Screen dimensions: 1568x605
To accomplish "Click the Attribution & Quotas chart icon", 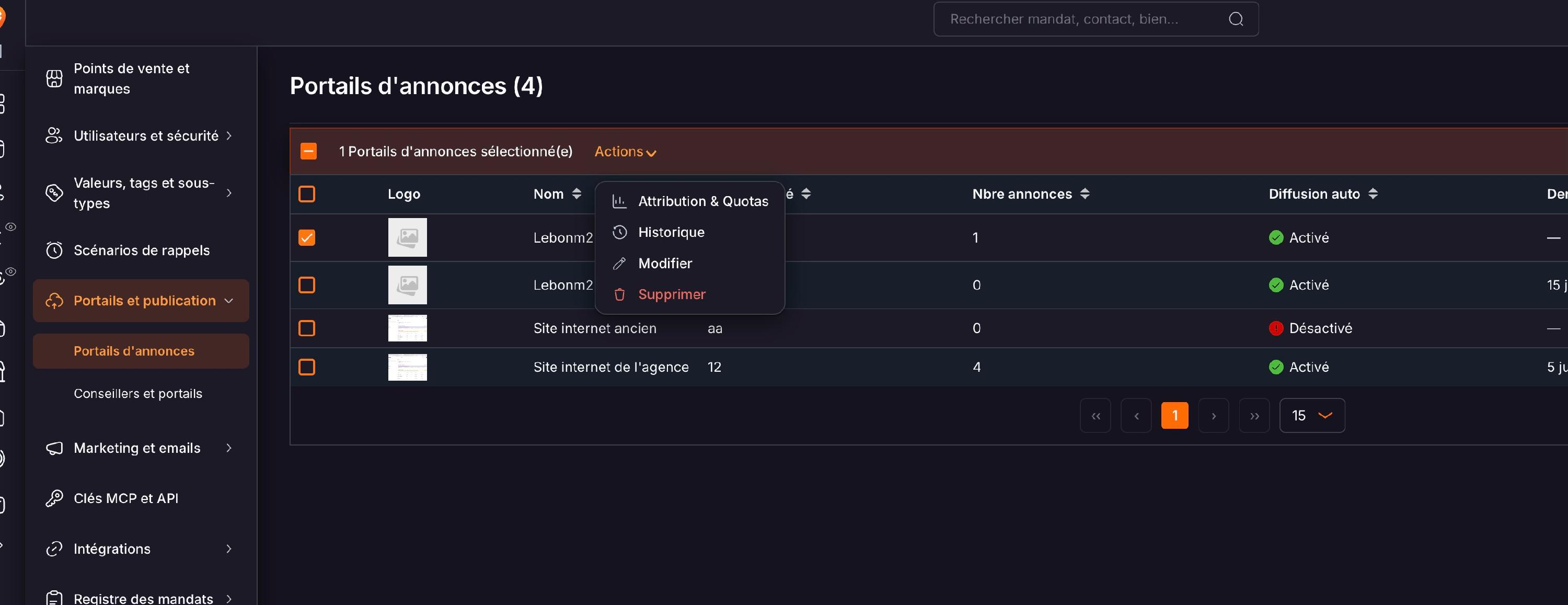I will click(x=620, y=201).
